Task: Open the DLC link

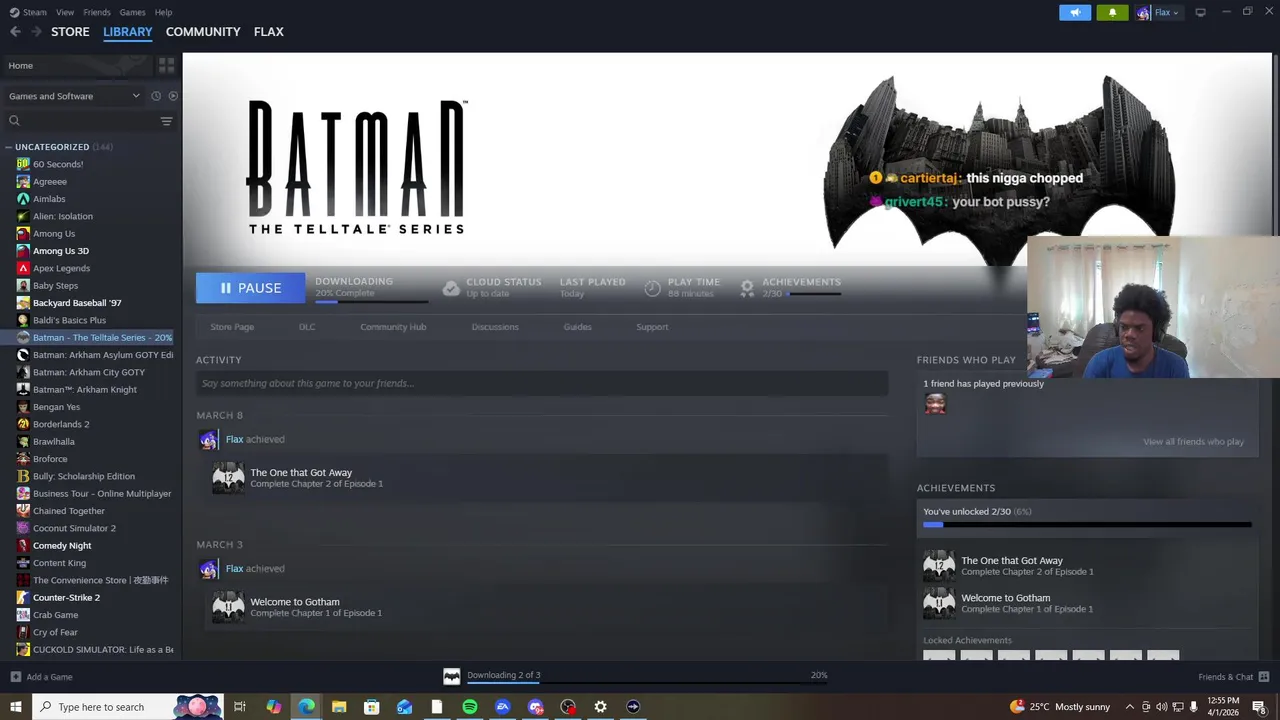Action: click(307, 327)
